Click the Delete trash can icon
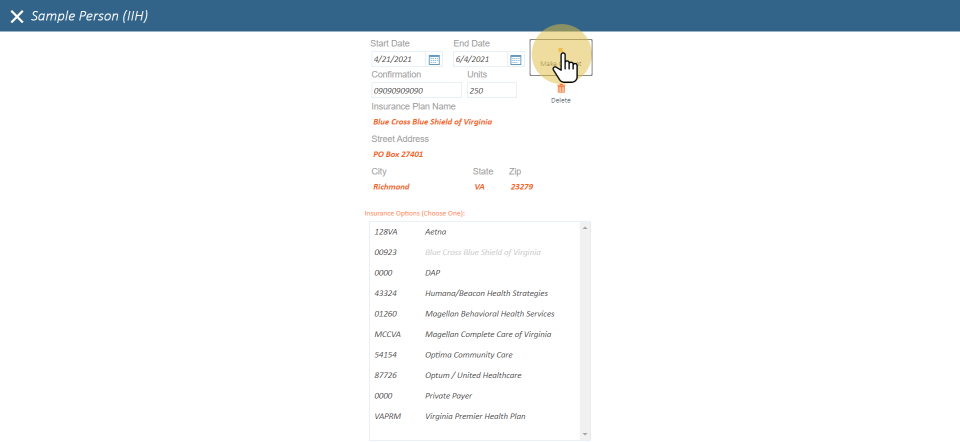960x442 pixels. click(561, 89)
